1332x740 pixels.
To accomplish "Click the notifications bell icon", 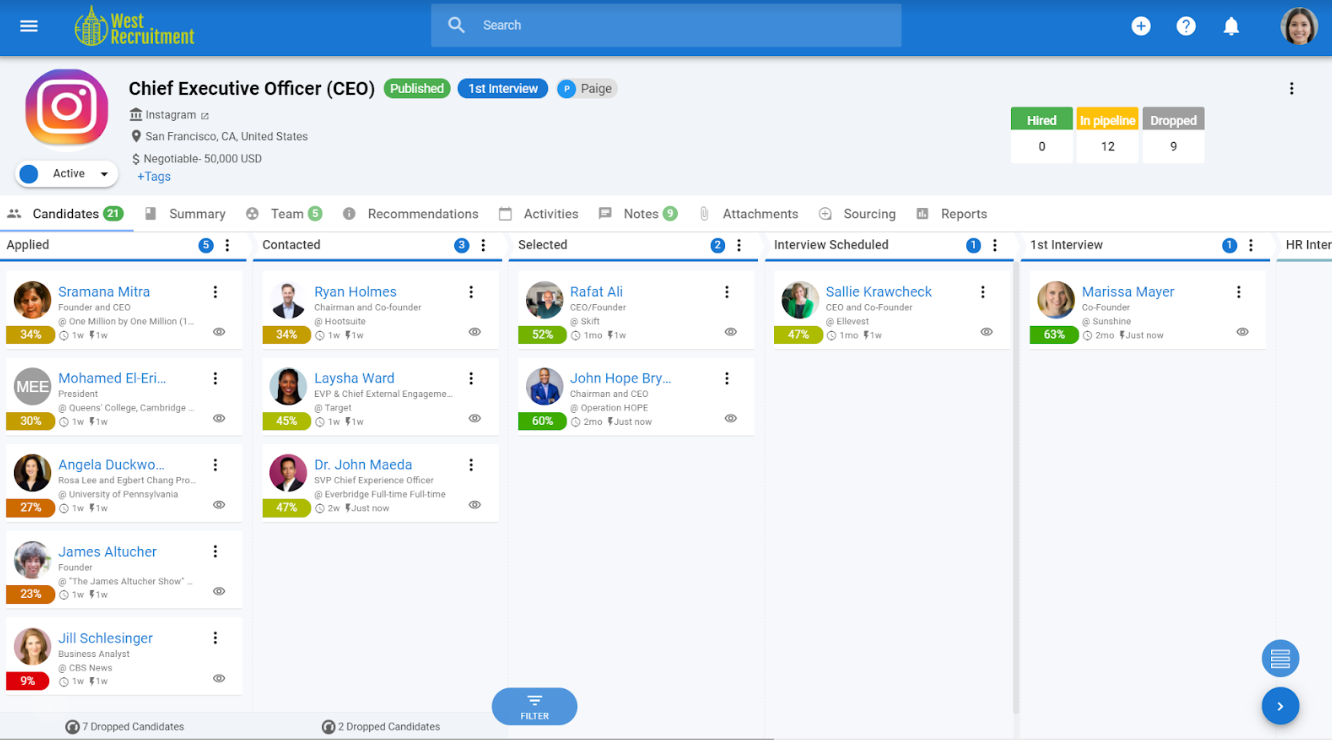I will pos(1231,26).
